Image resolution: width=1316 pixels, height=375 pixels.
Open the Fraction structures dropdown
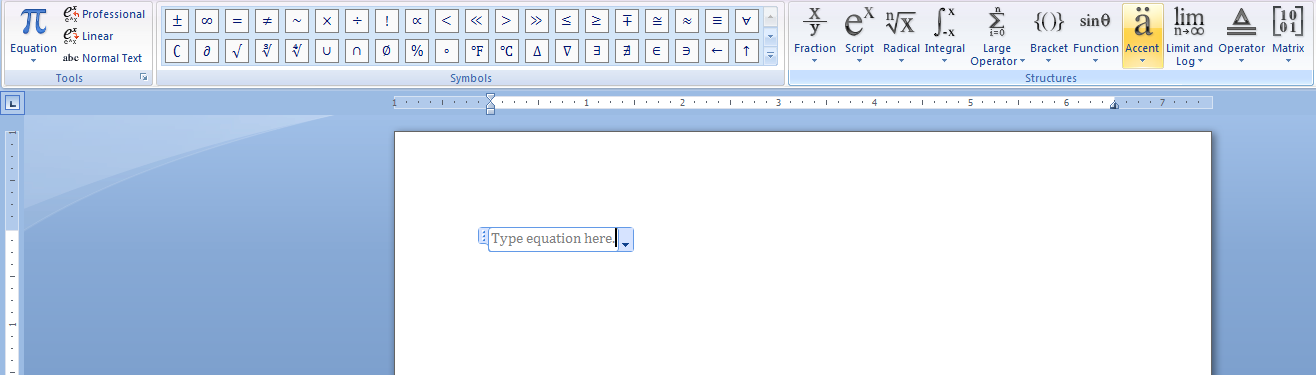(x=814, y=35)
